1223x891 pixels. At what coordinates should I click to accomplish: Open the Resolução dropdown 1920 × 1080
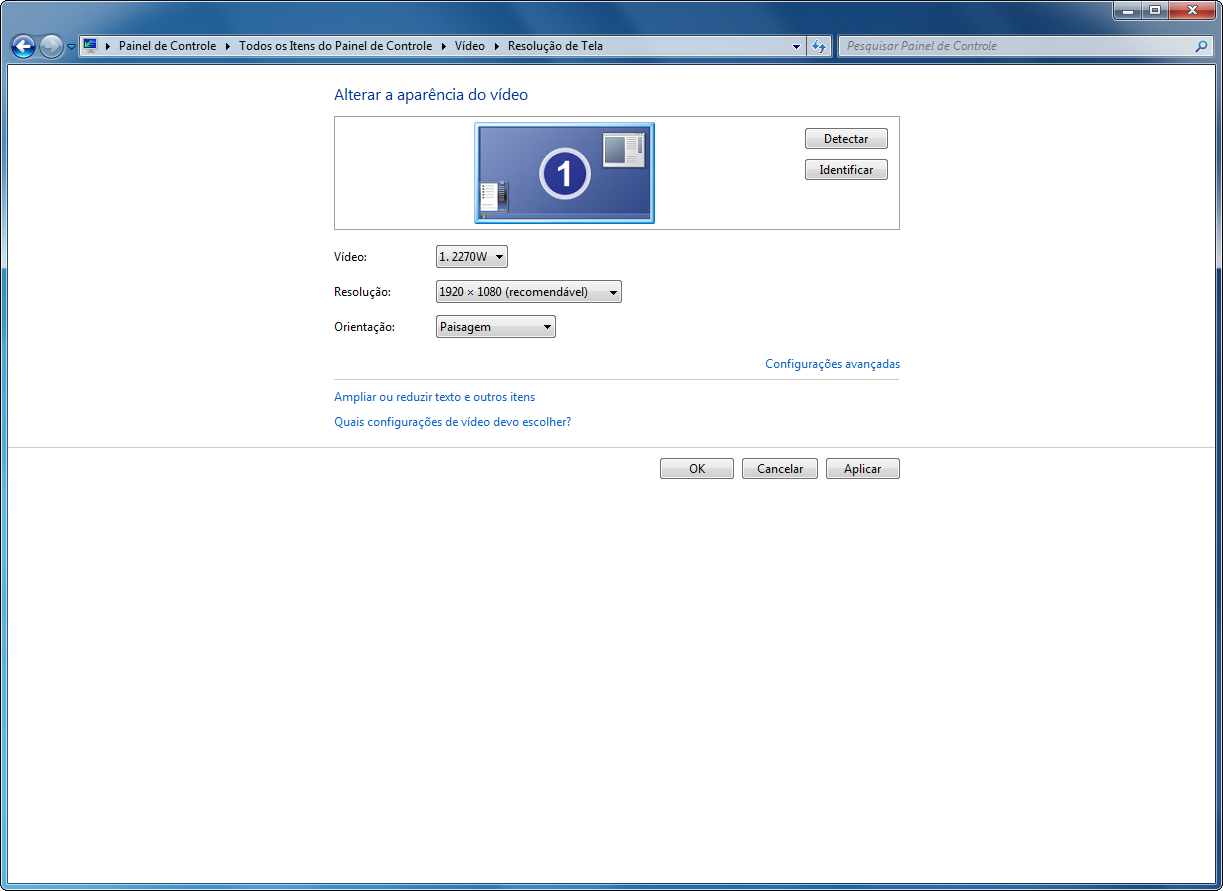529,292
